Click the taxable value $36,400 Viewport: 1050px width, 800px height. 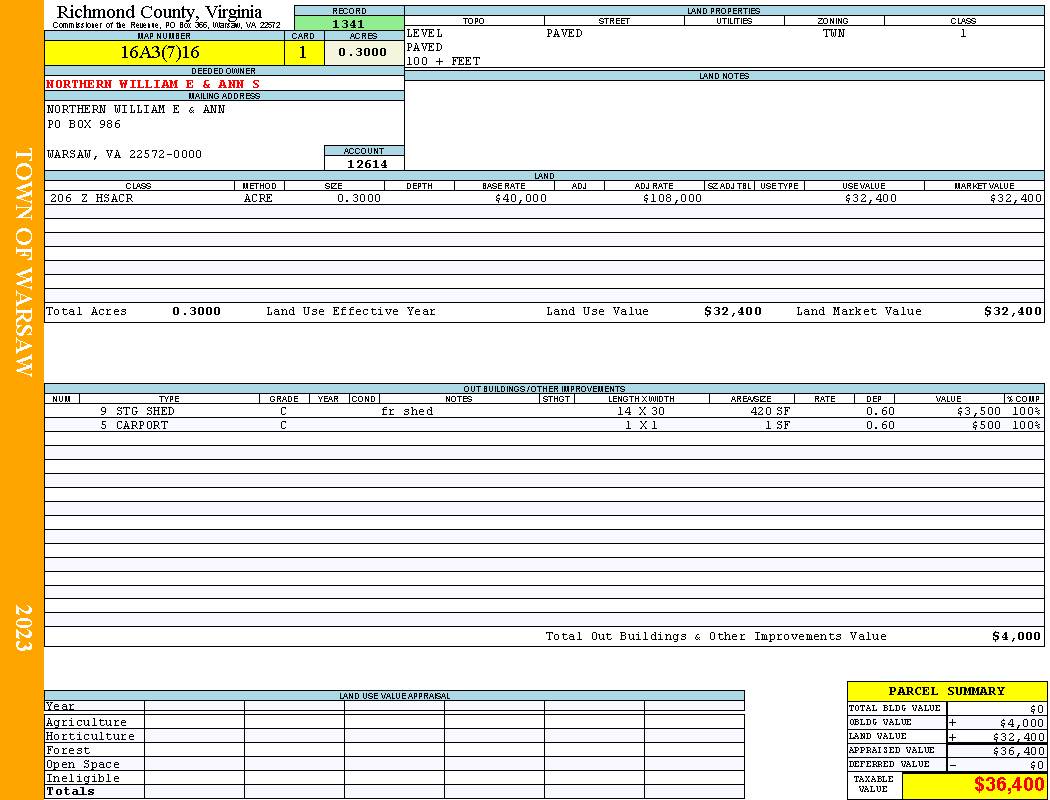point(1008,784)
